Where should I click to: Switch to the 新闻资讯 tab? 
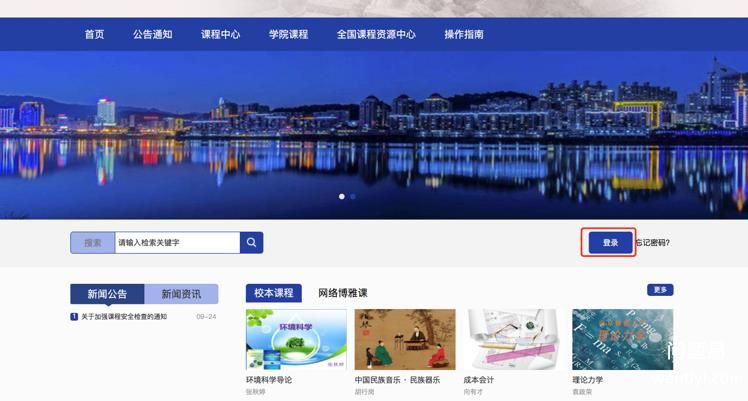181,294
